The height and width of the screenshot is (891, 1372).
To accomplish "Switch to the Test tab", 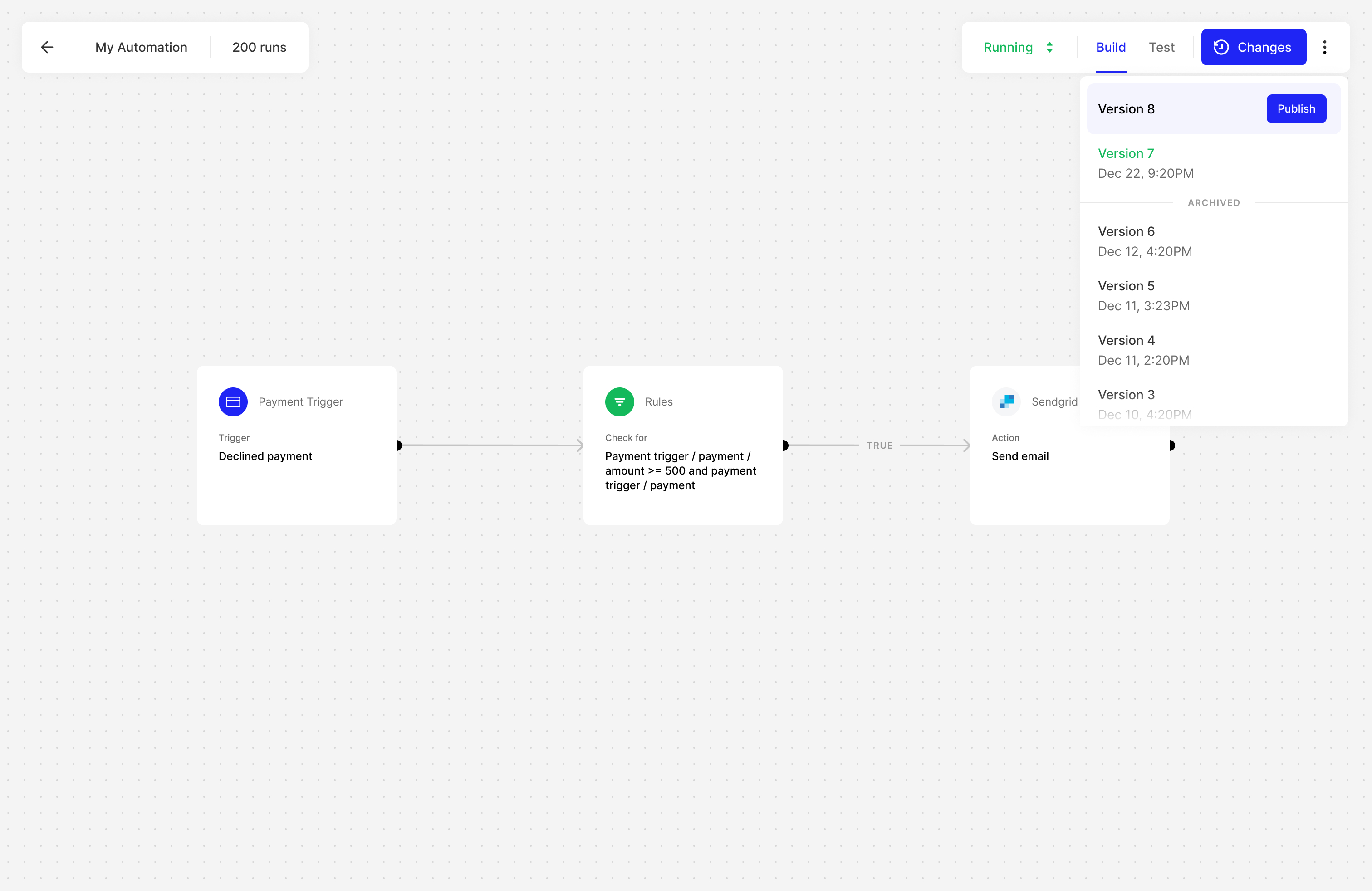I will coord(1161,47).
